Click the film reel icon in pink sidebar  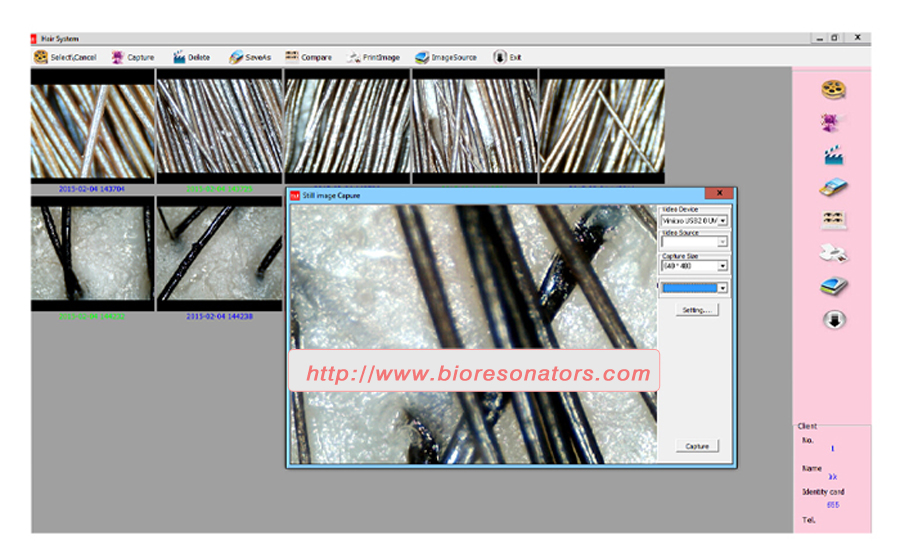pos(833,89)
